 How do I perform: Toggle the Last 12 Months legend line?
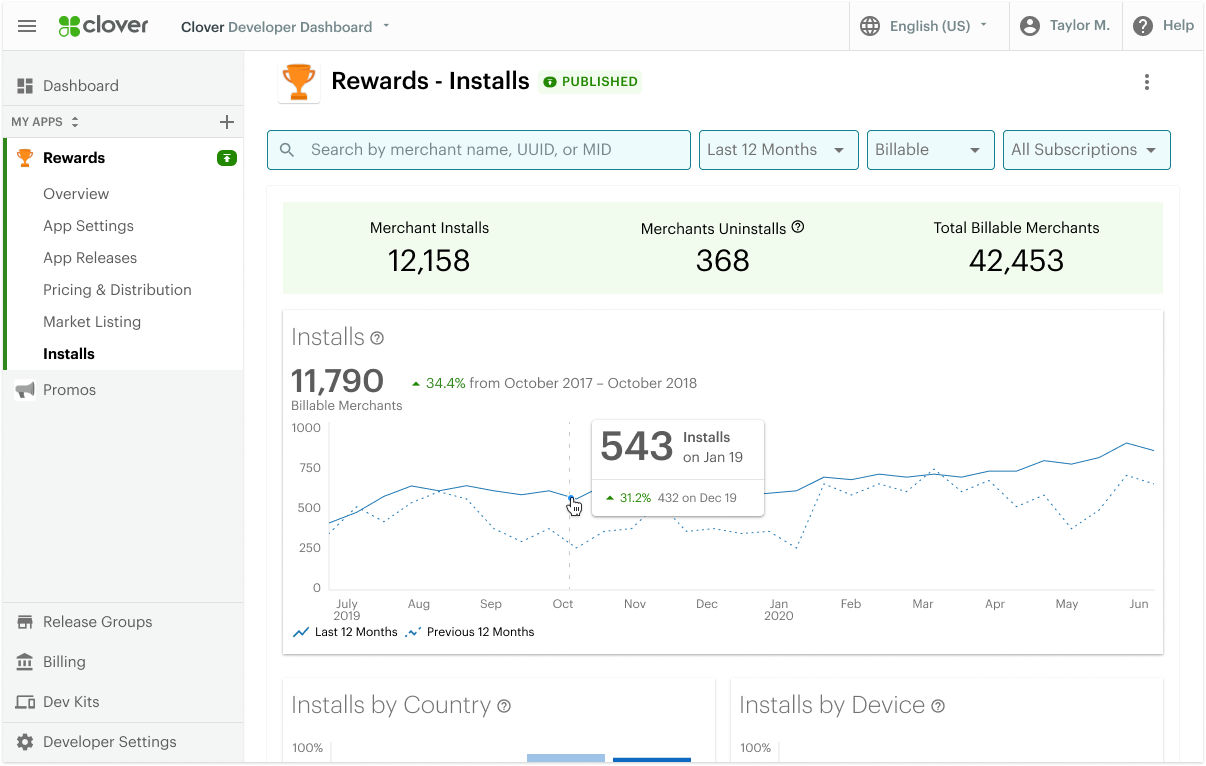pyautogui.click(x=344, y=632)
